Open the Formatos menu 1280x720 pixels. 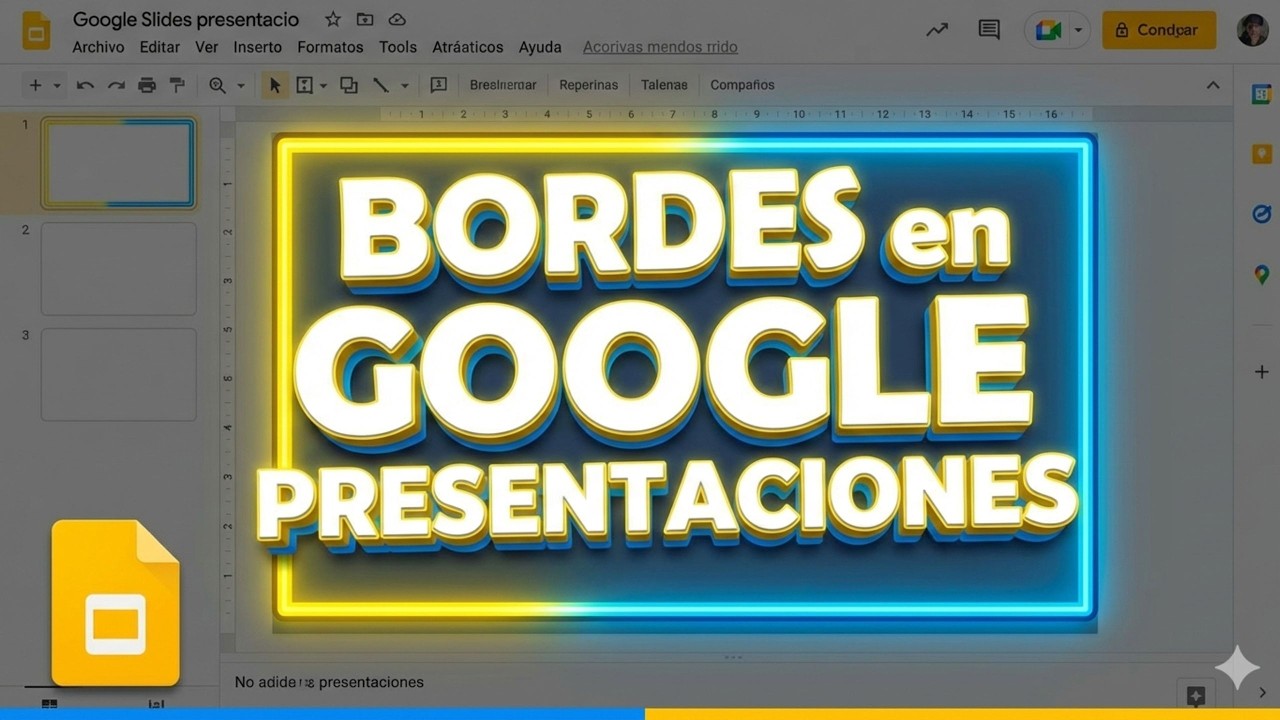pos(330,47)
